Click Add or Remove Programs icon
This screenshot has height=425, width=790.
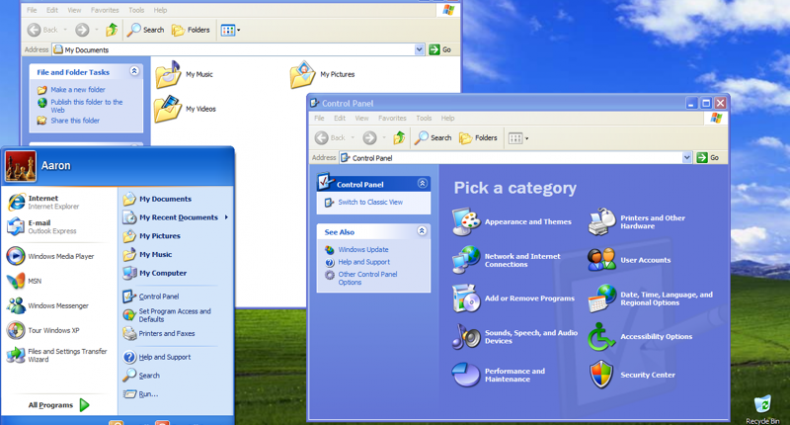[x=466, y=298]
